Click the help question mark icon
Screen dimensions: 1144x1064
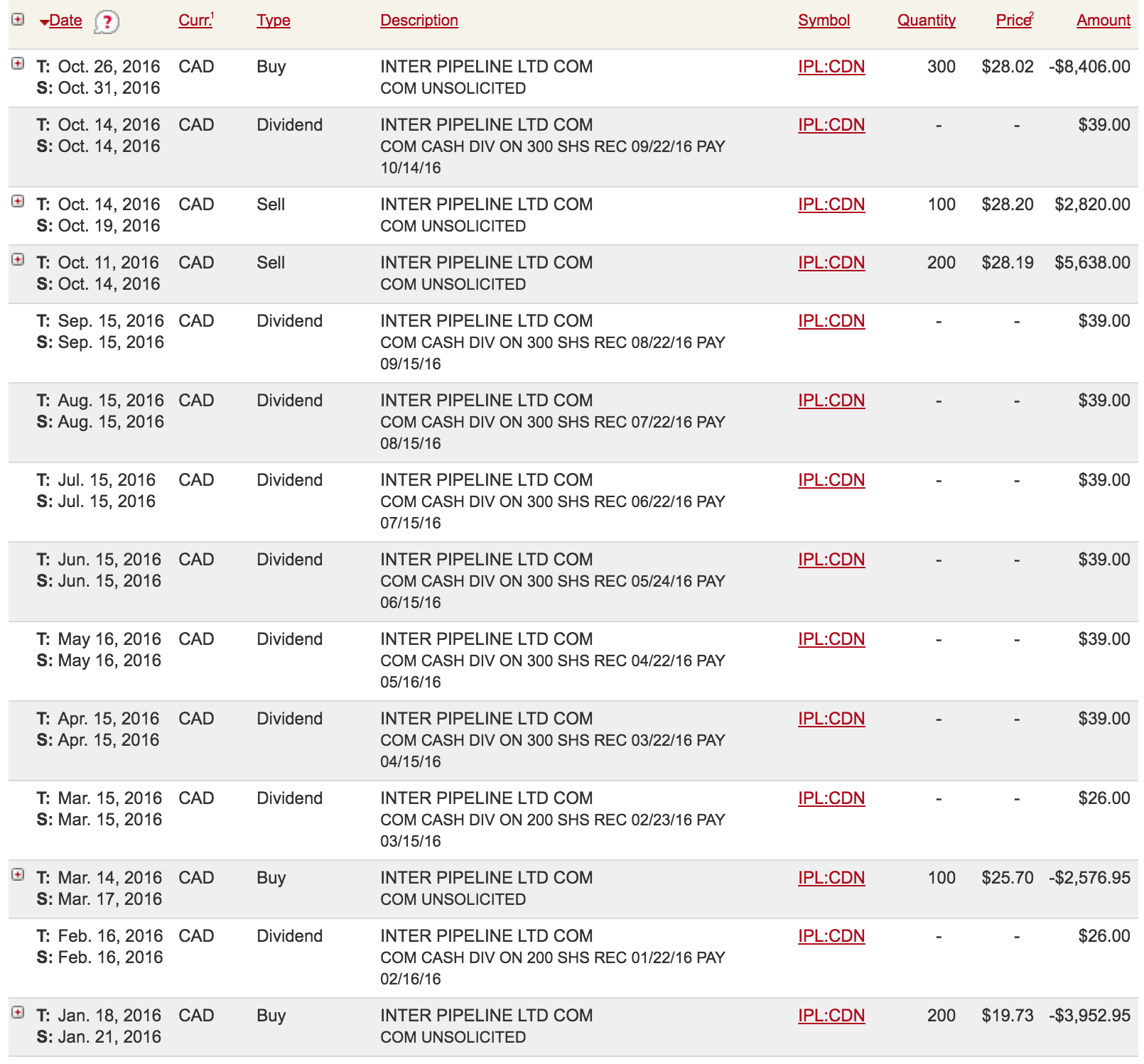(107, 22)
